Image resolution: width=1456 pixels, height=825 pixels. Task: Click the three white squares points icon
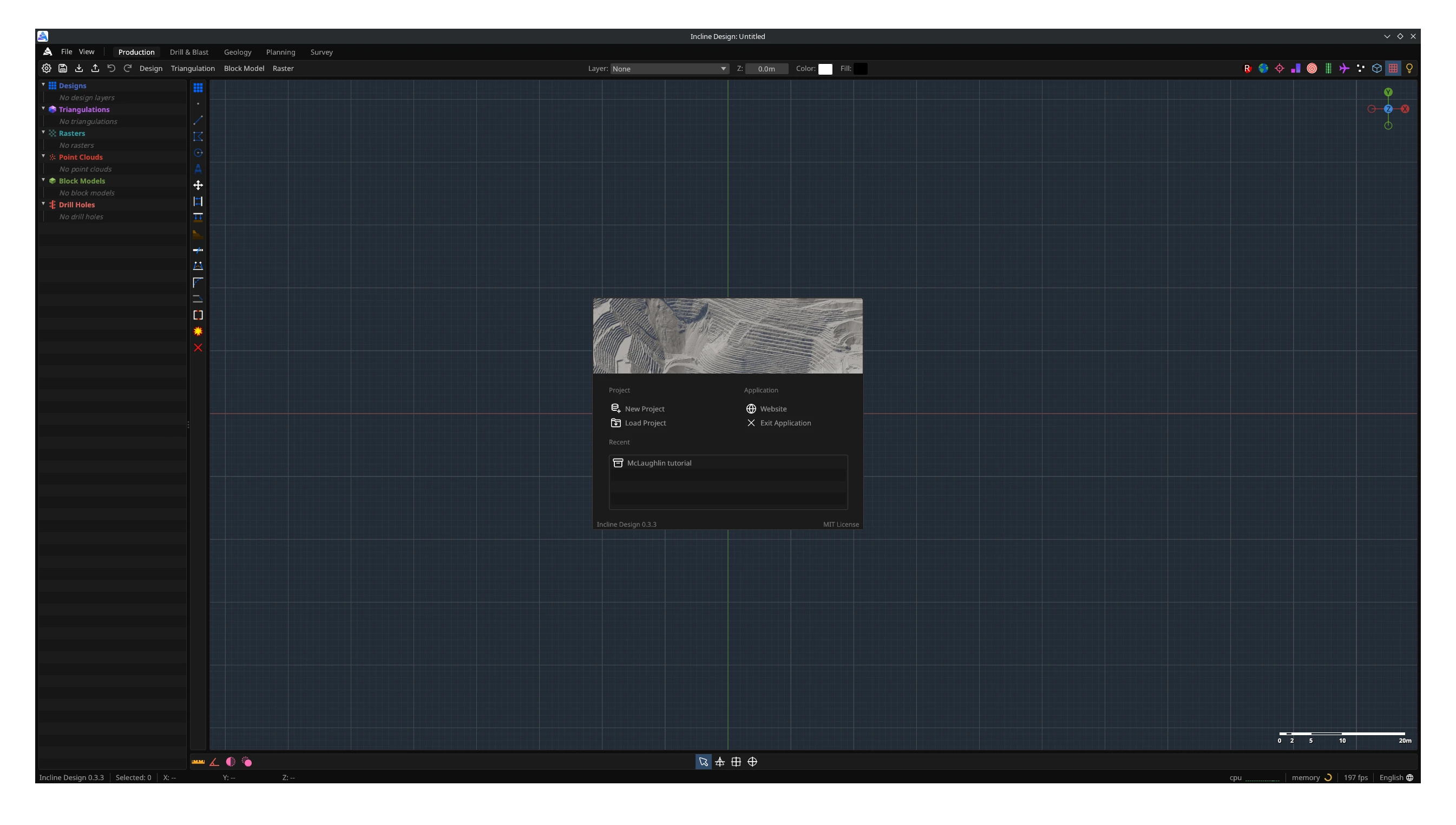[x=1361, y=69]
